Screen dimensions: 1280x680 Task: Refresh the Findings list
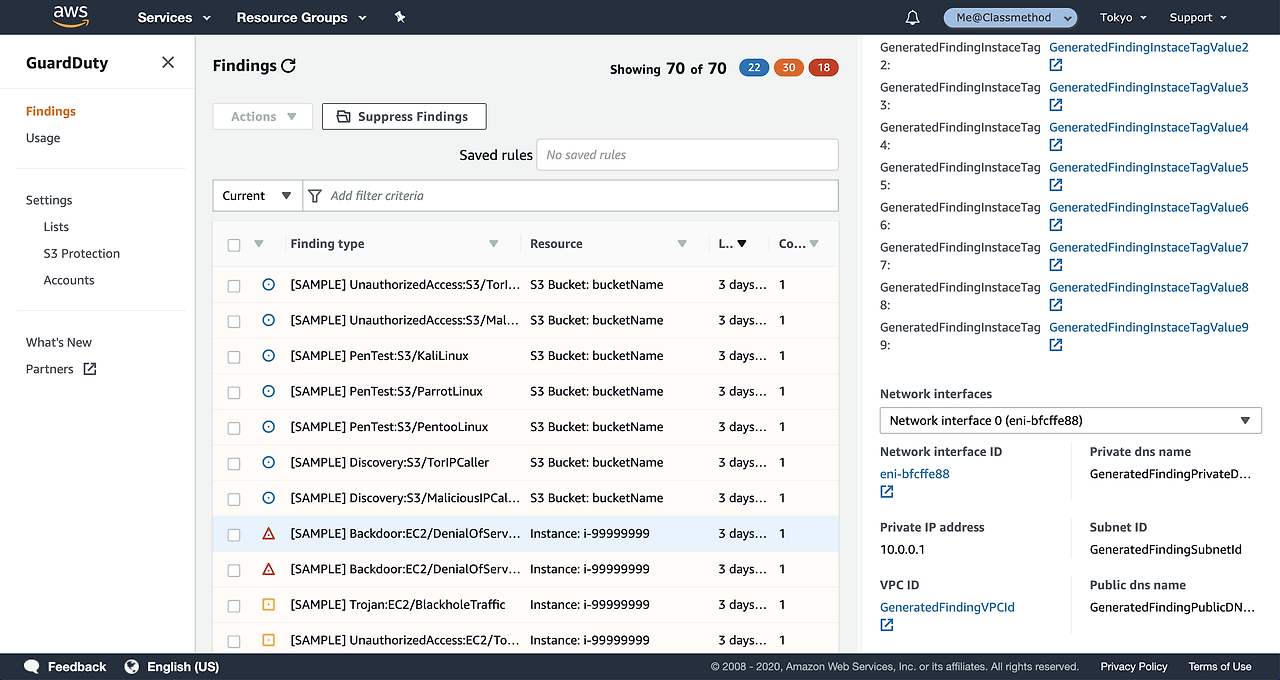[x=288, y=66]
